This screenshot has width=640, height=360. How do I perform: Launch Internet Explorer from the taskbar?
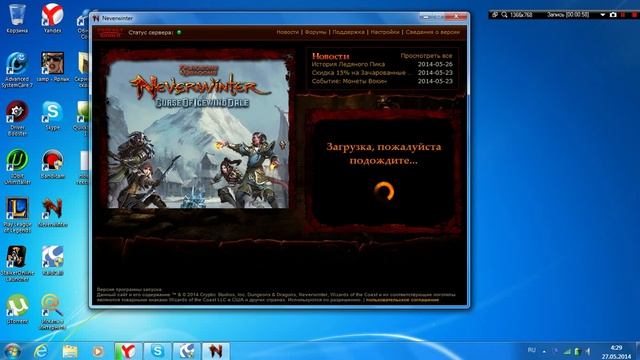coord(41,351)
